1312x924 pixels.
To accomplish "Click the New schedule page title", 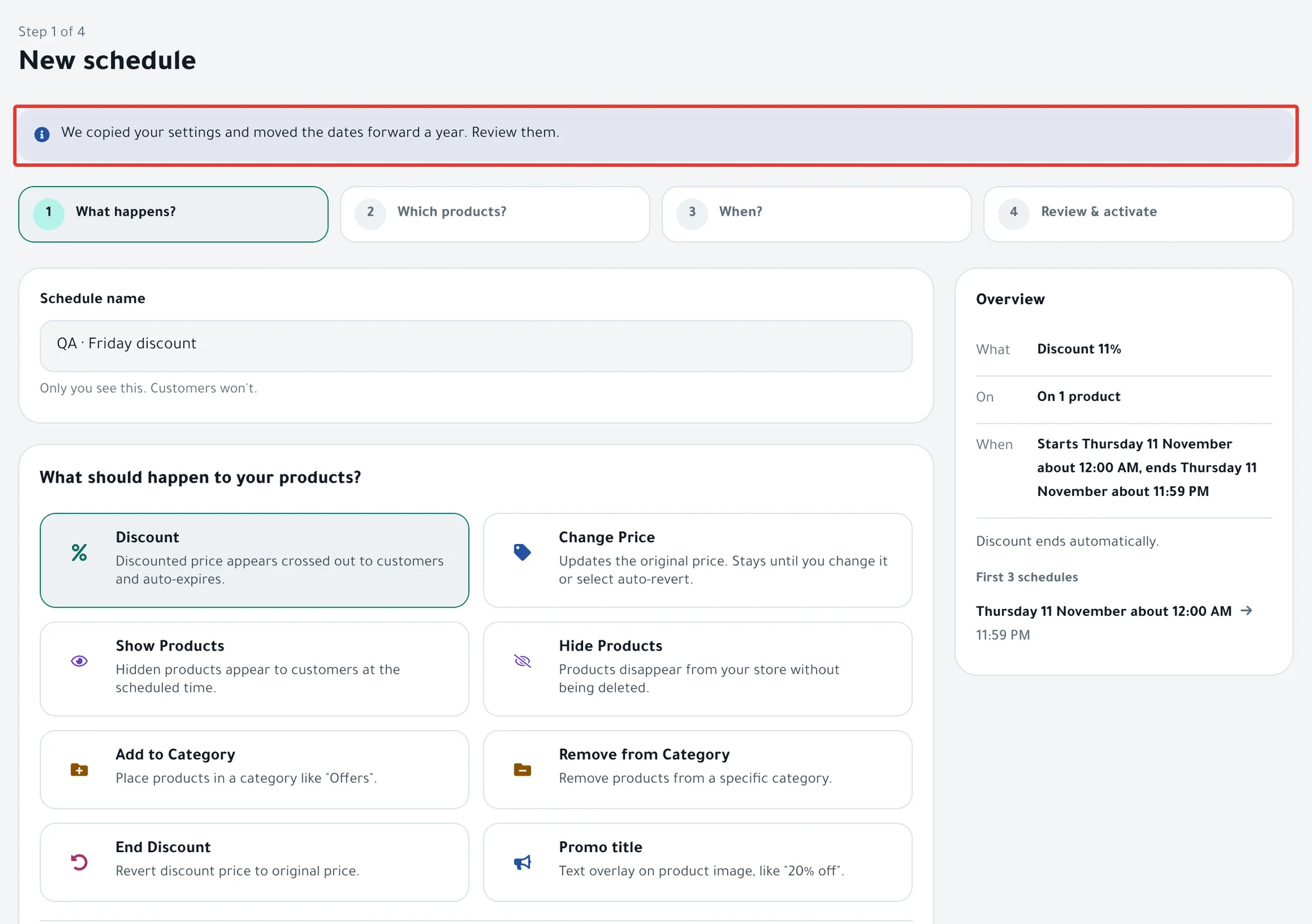I will (x=107, y=60).
